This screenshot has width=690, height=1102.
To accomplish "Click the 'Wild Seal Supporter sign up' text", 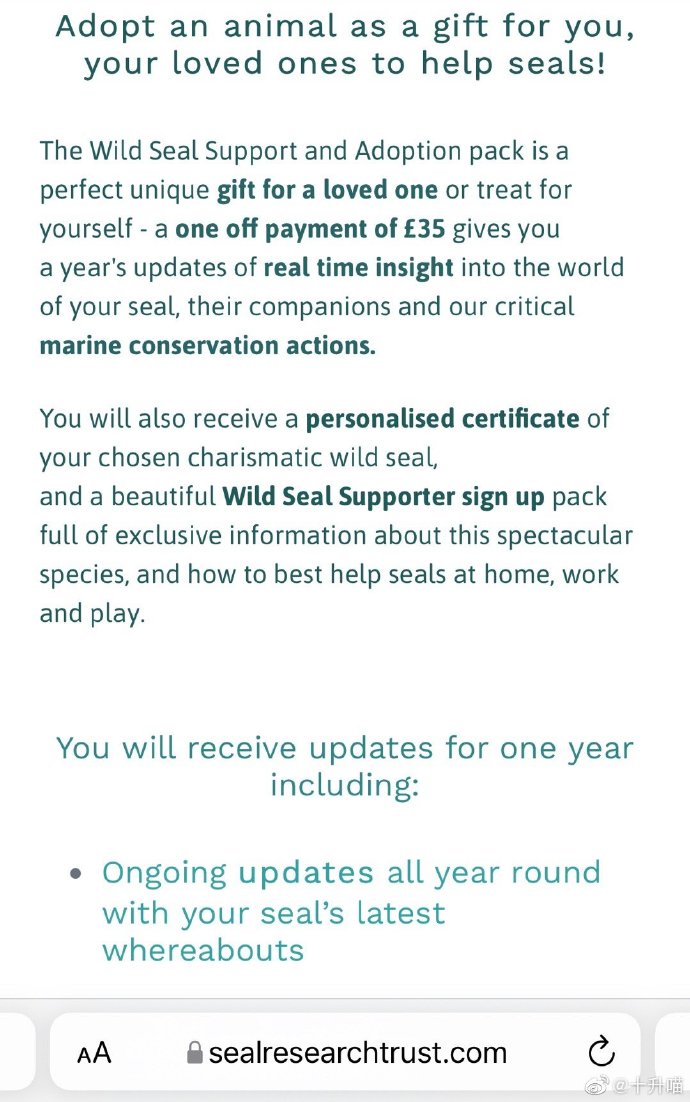I will click(383, 497).
